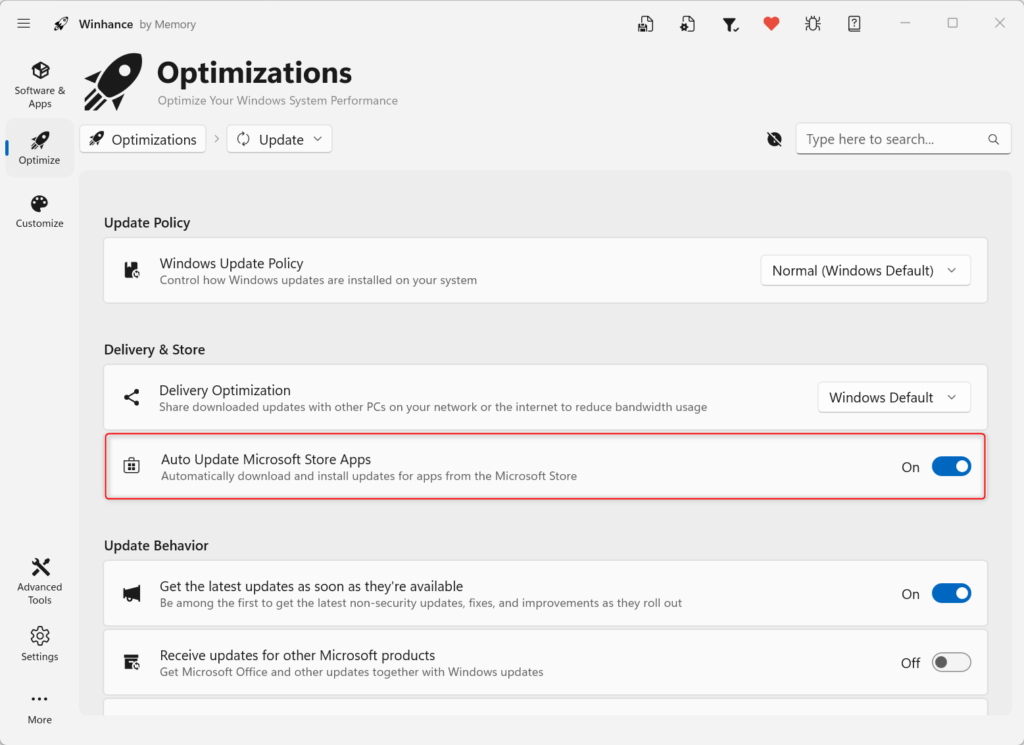The width and height of the screenshot is (1024, 745).
Task: Change the Delivery Optimization setting
Action: pos(893,397)
